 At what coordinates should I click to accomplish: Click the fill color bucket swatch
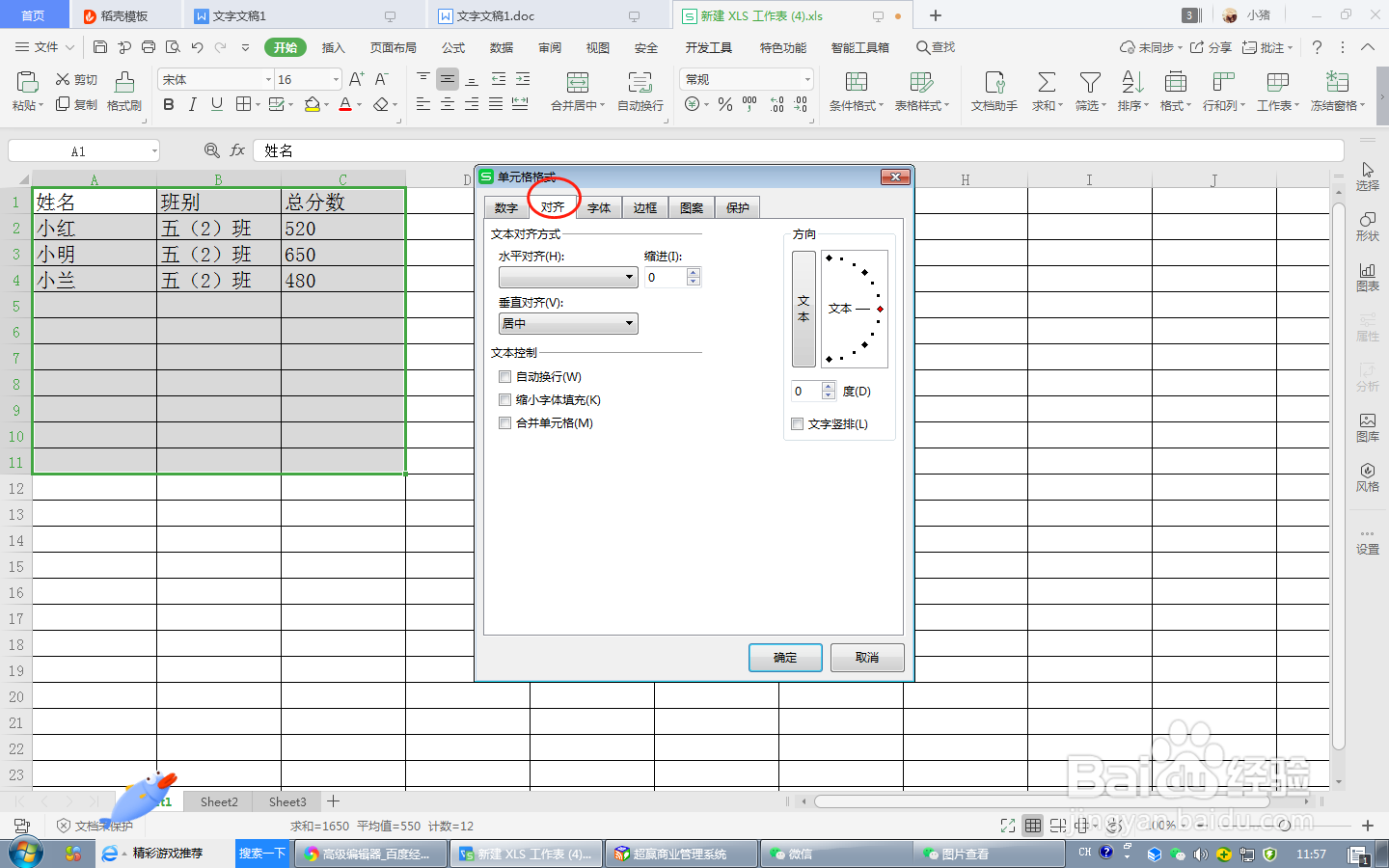(313, 104)
